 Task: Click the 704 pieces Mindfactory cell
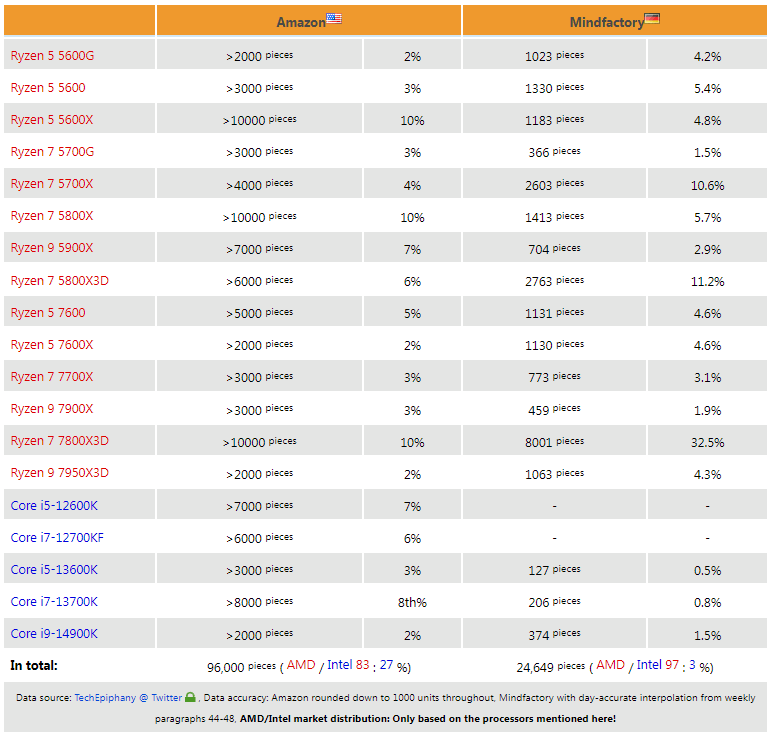pos(554,249)
